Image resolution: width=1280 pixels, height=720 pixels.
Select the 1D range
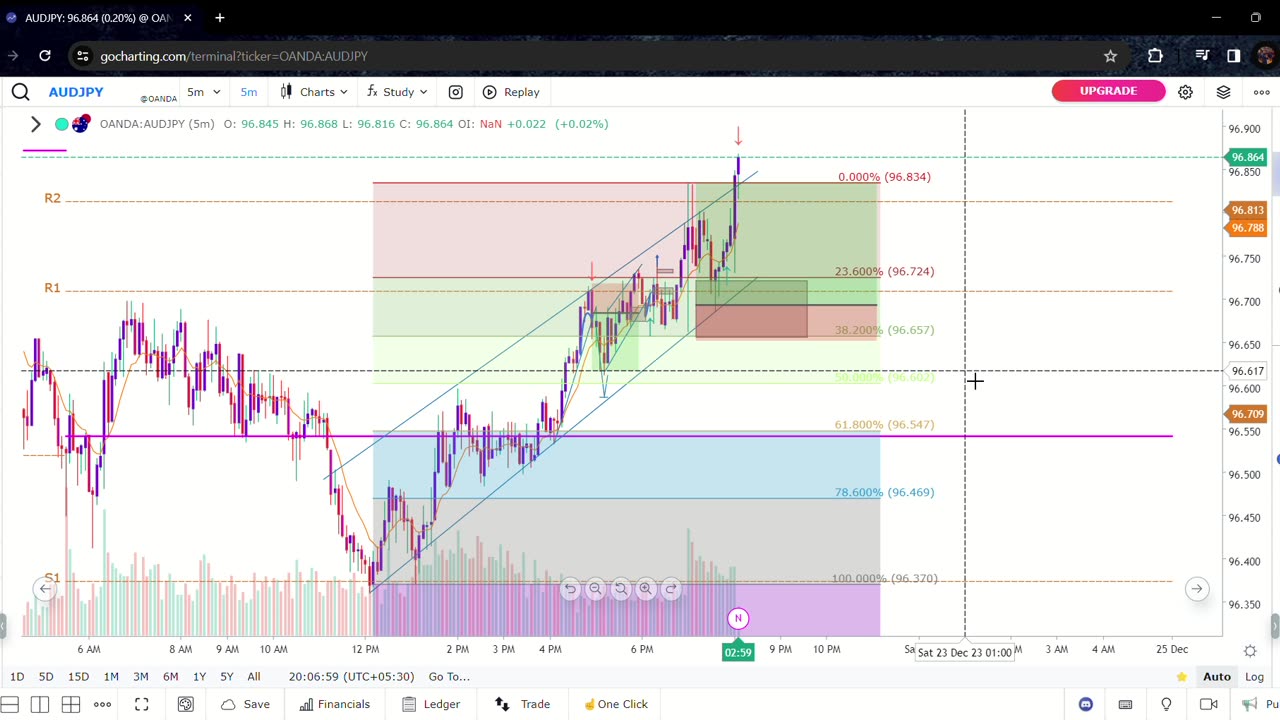tap(17, 677)
